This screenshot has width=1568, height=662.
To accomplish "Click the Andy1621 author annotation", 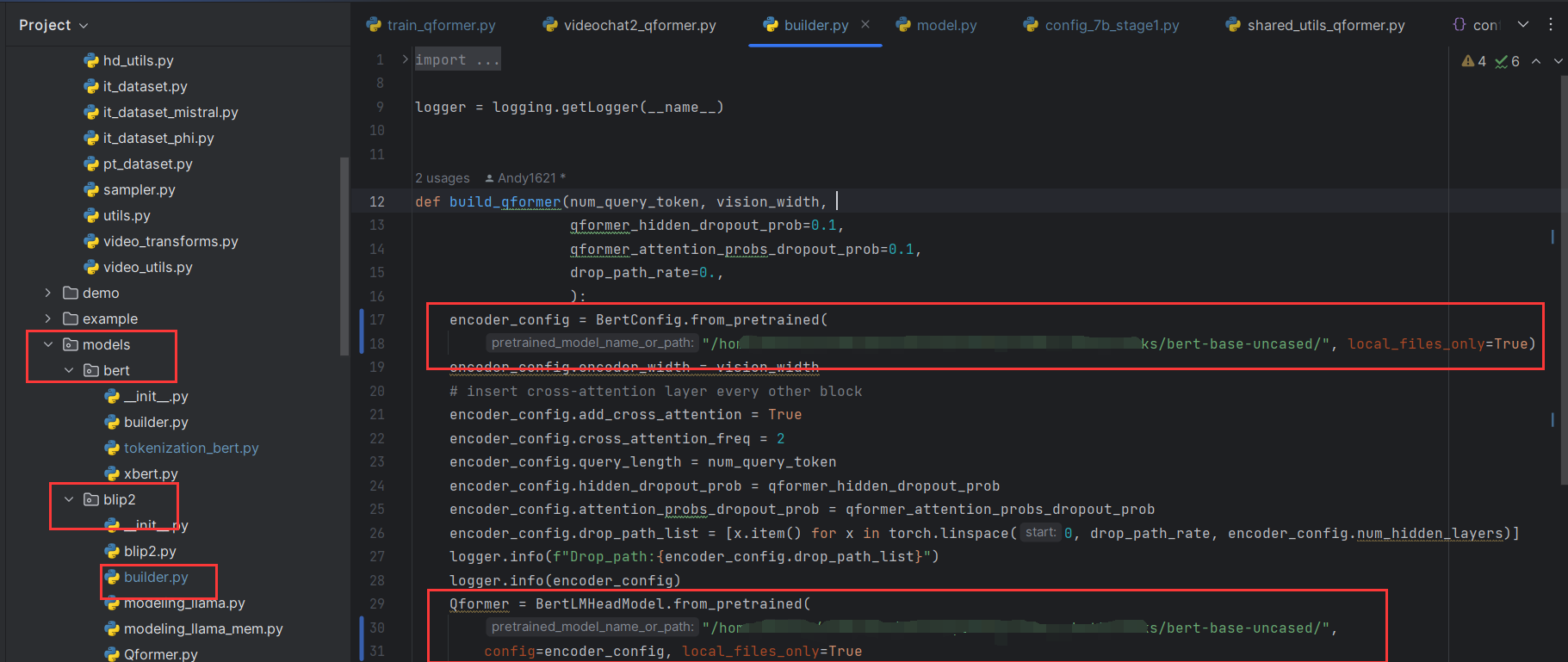I will click(x=525, y=178).
